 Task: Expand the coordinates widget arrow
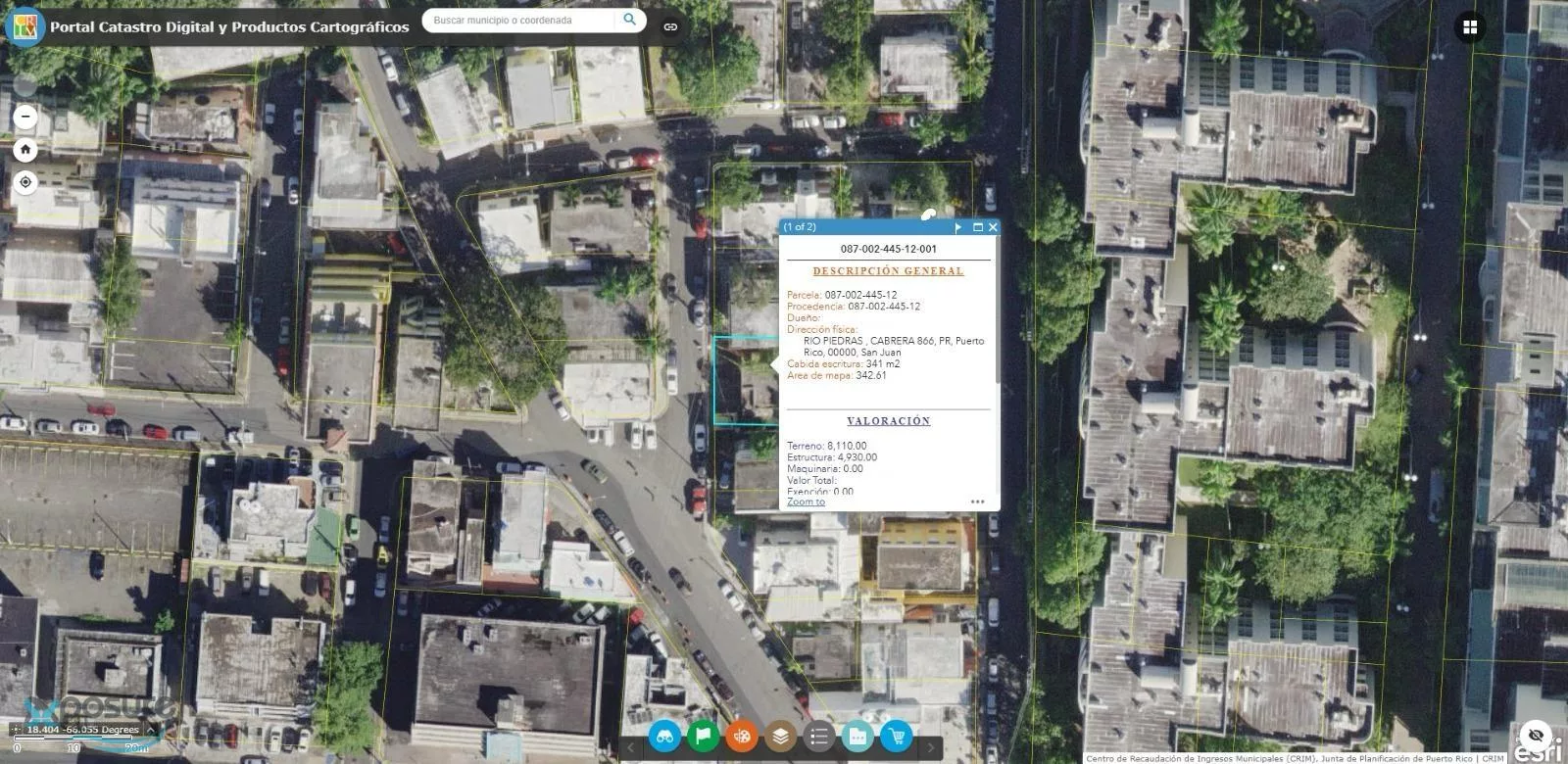click(150, 729)
